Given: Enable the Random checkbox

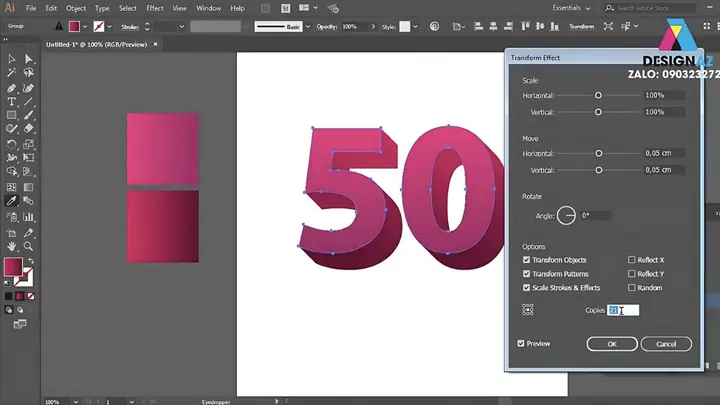Looking at the screenshot, I should click(x=632, y=287).
